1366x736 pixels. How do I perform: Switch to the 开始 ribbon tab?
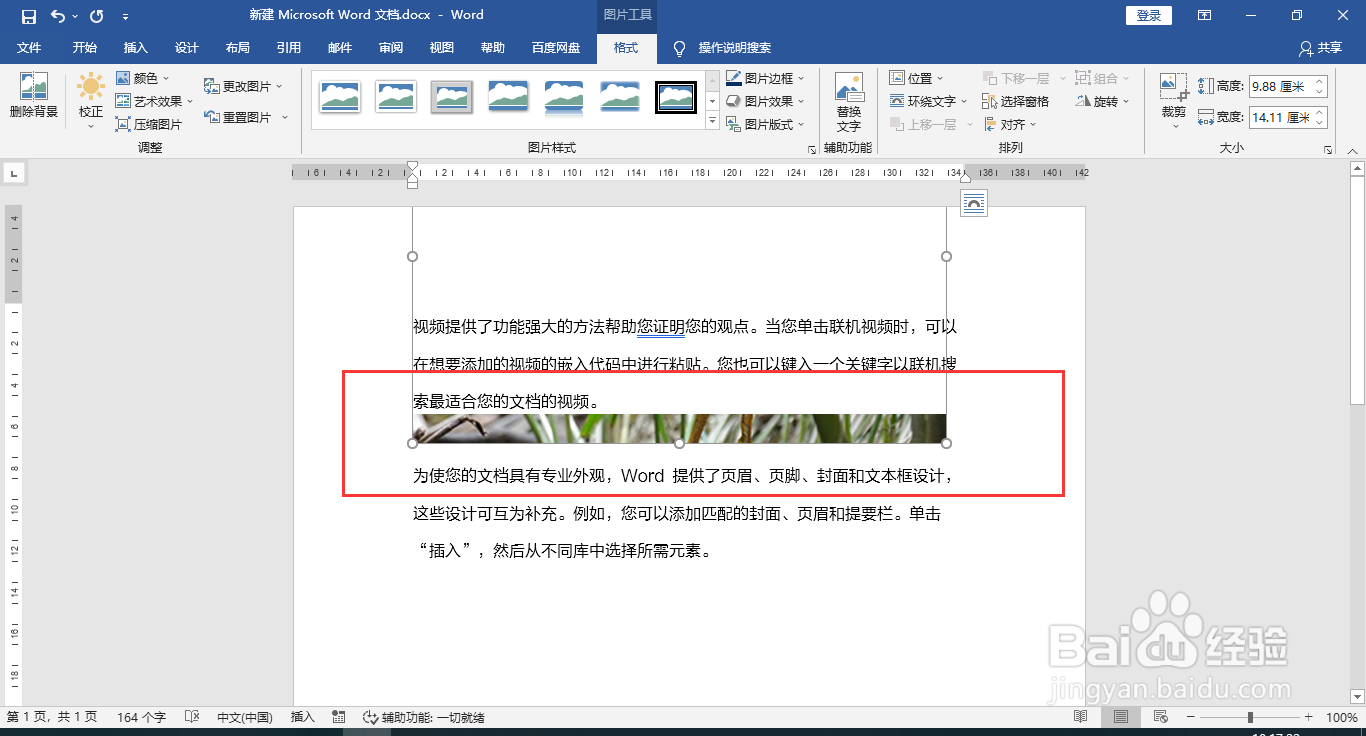[86, 47]
